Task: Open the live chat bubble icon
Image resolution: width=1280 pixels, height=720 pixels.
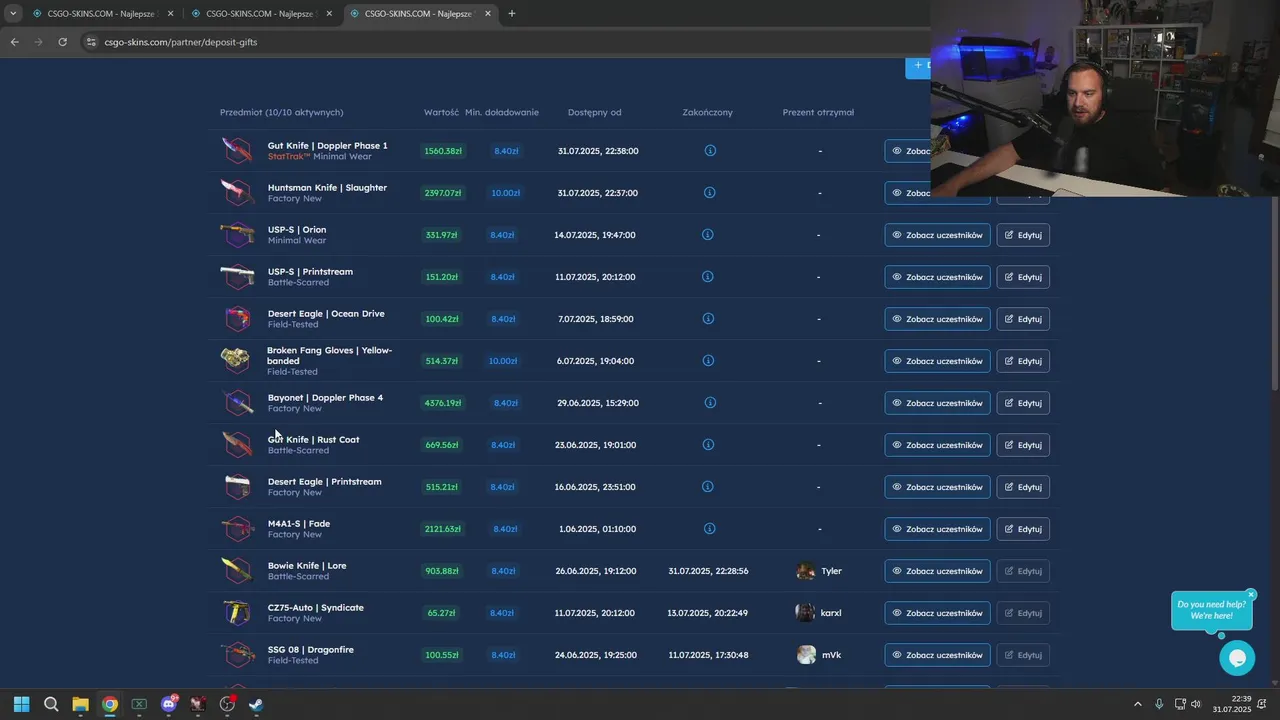Action: point(1237,658)
